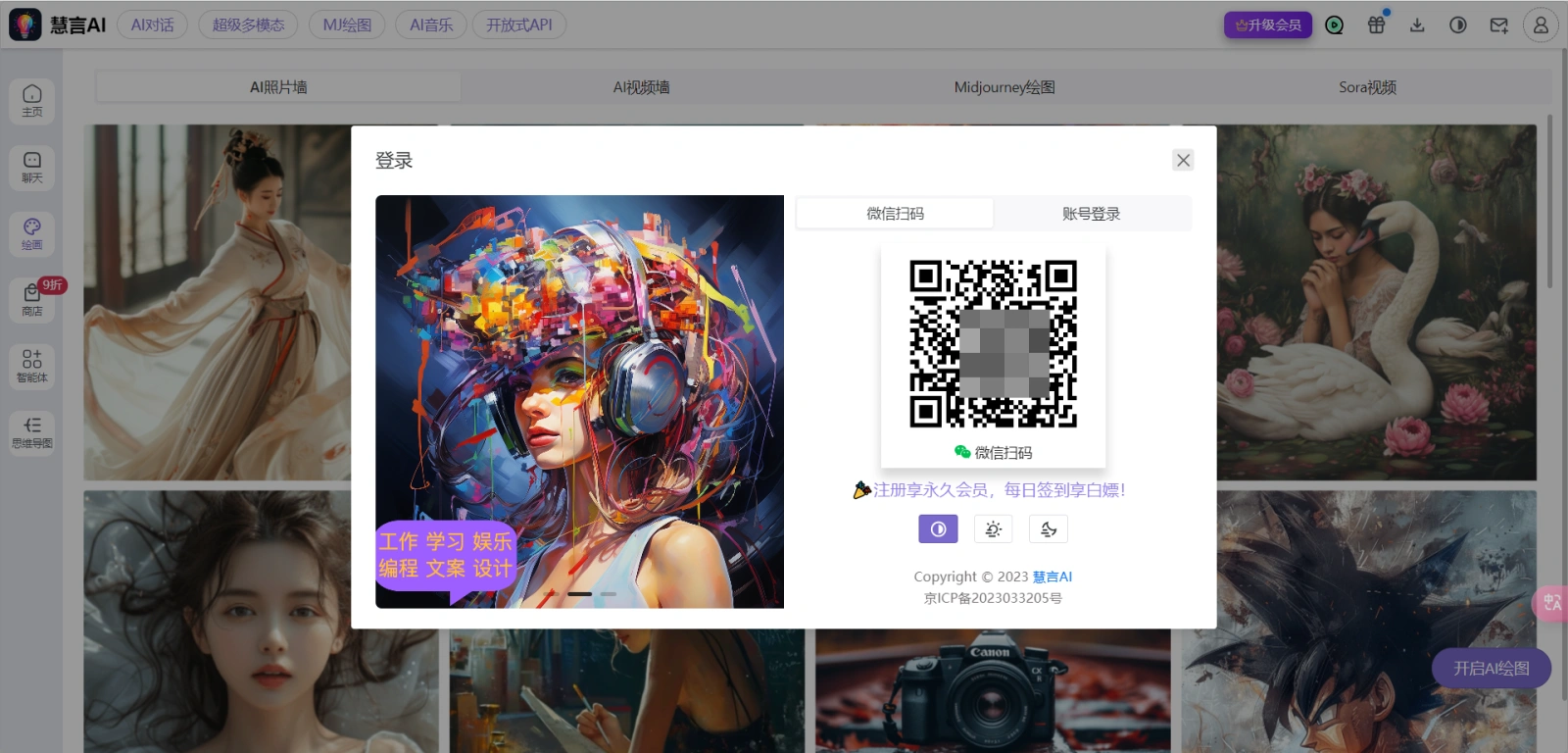
Task: Open the swan and woman photo thumbnail
Action: pyautogui.click(x=1377, y=302)
